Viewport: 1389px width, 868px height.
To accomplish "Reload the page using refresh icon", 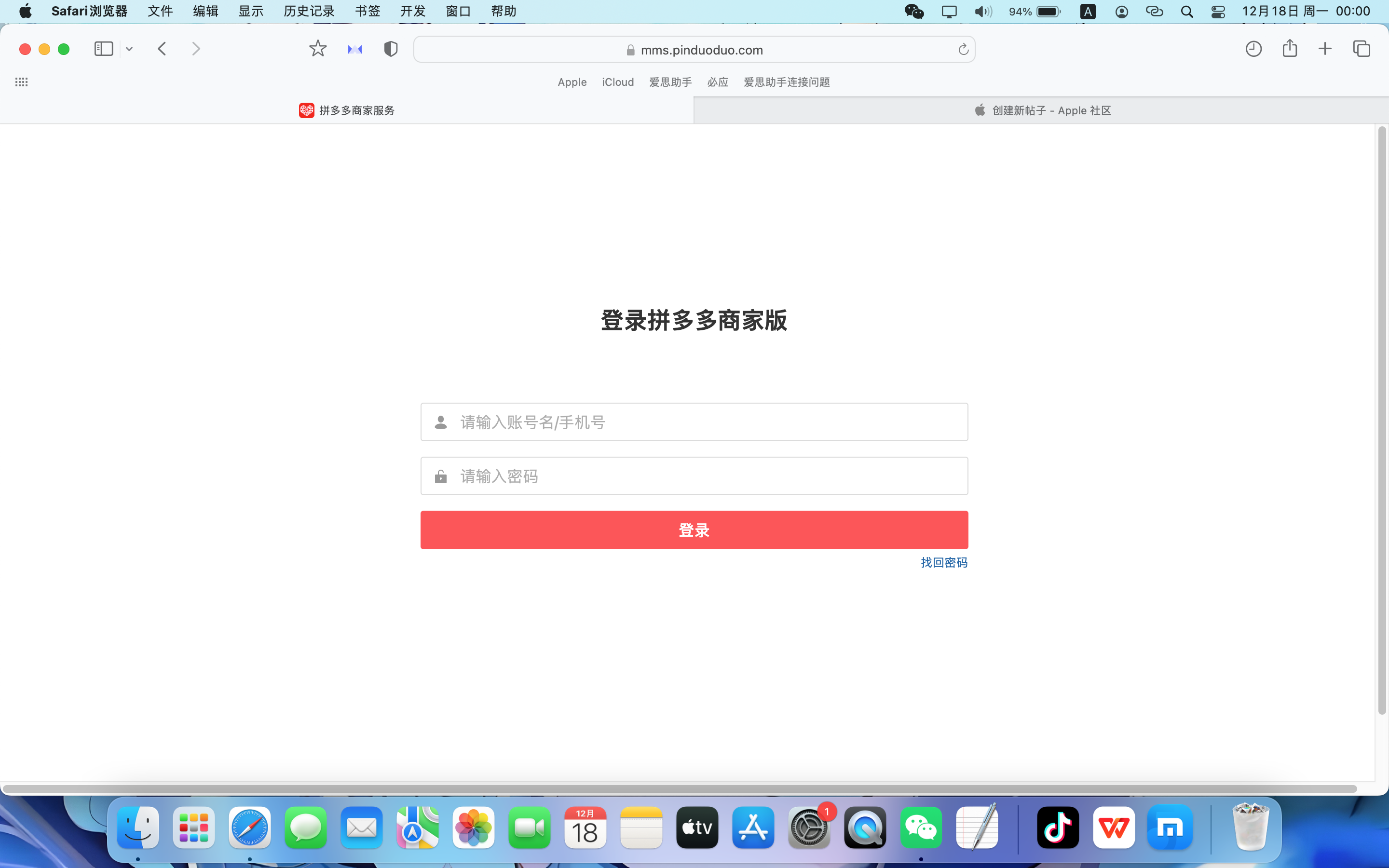I will click(x=963, y=50).
